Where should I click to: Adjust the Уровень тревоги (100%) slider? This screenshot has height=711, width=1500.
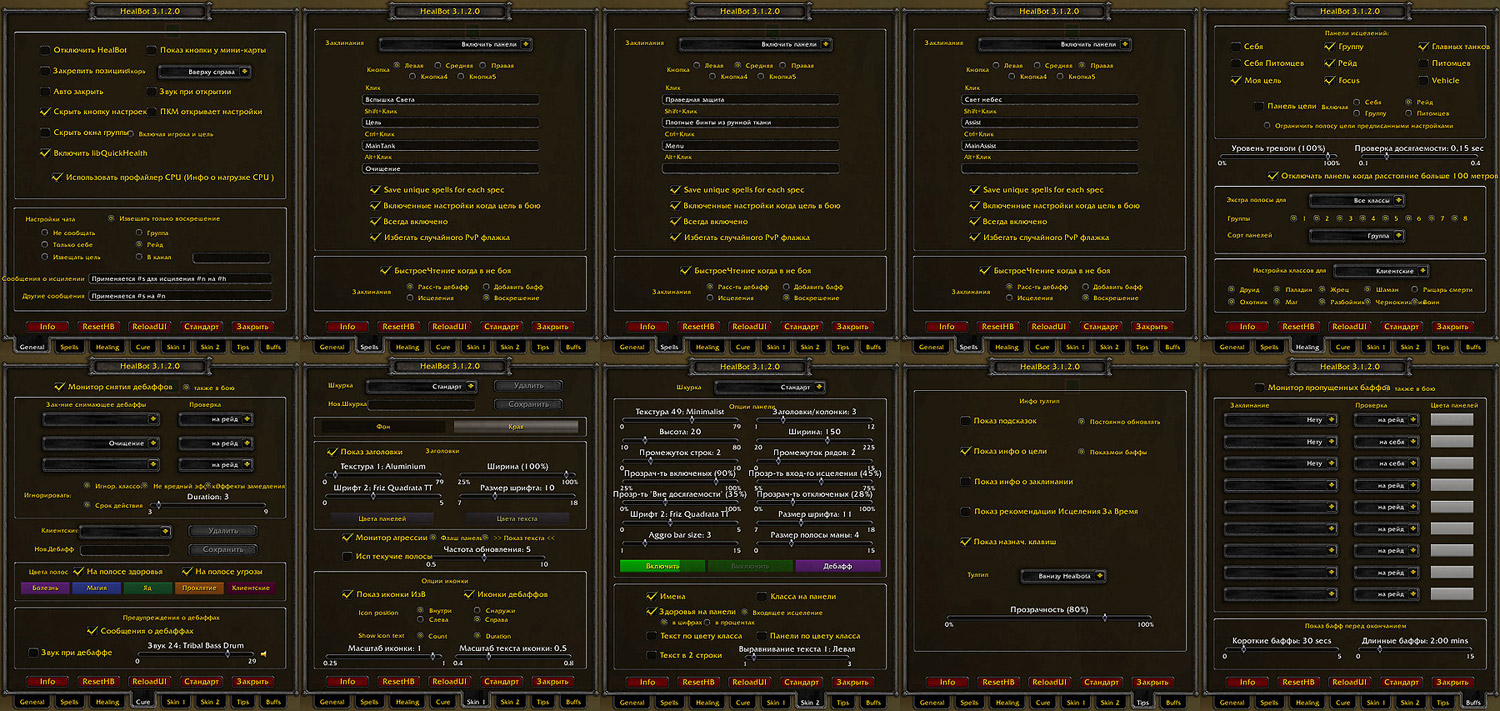click(1280, 156)
